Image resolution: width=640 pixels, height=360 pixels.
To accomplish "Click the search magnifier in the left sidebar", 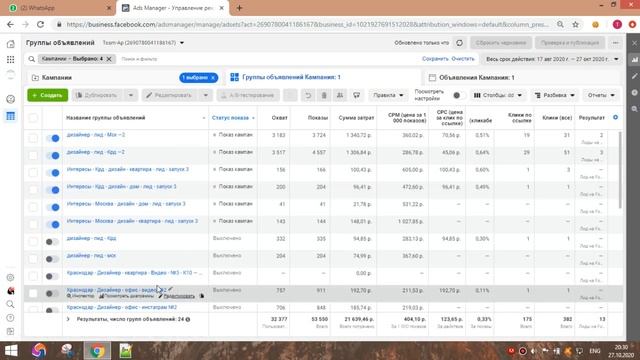I will [11, 304].
